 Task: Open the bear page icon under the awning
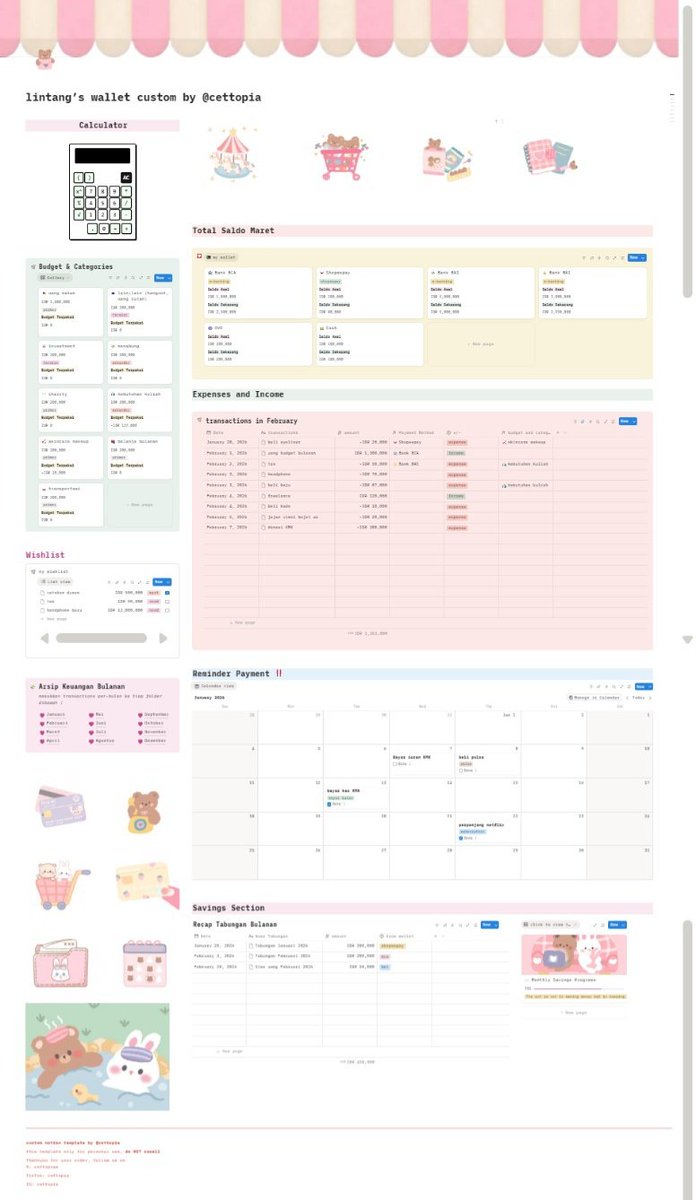pyautogui.click(x=44, y=59)
